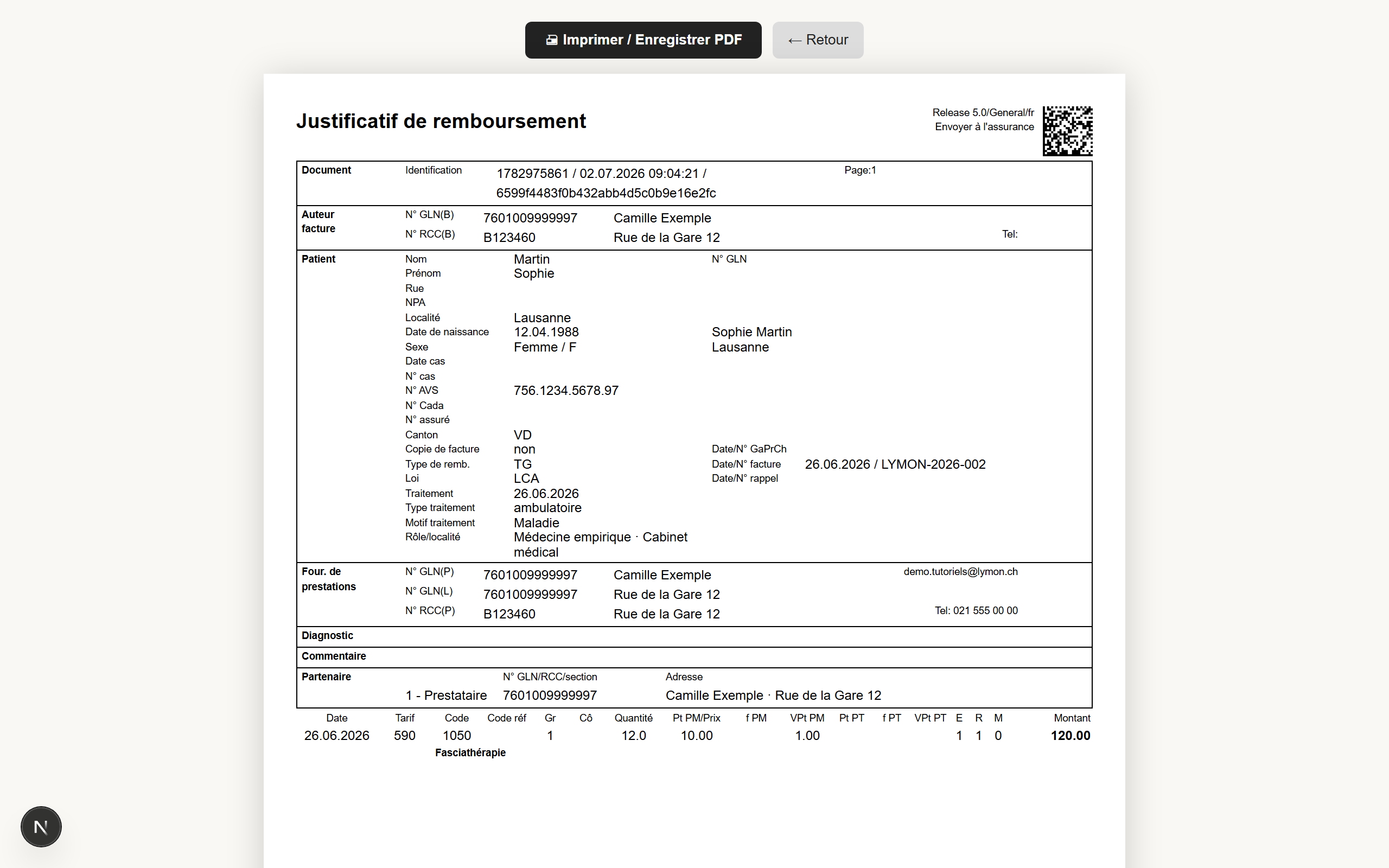This screenshot has height=868, width=1389.
Task: Click the Montant column header
Action: pos(1072,718)
